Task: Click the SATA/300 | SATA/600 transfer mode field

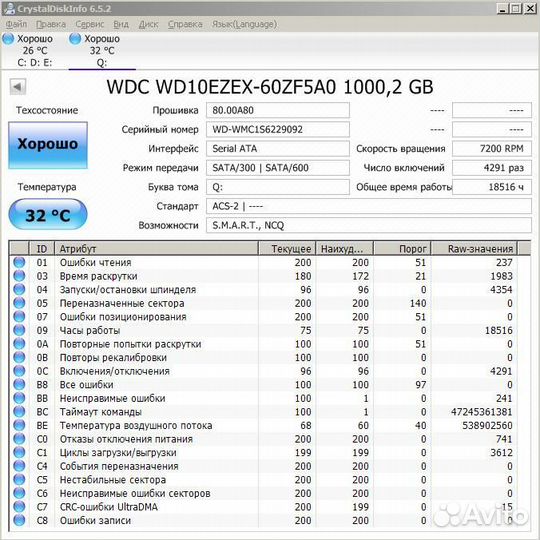Action: (278, 168)
